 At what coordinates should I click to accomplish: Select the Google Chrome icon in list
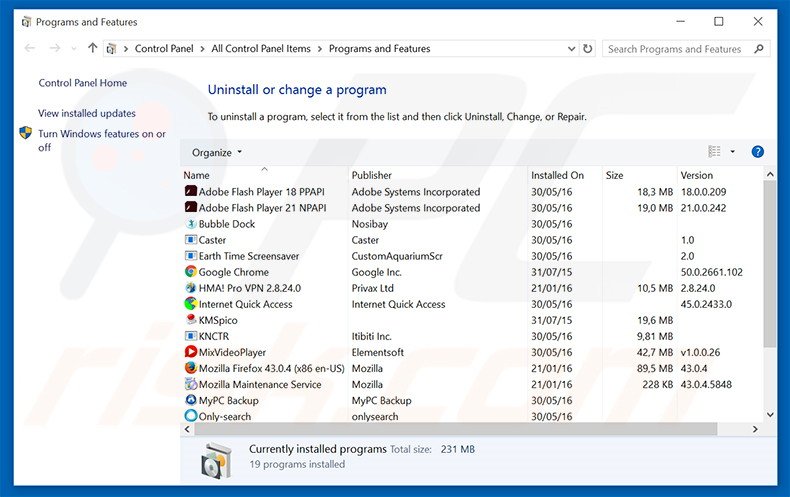coord(190,272)
